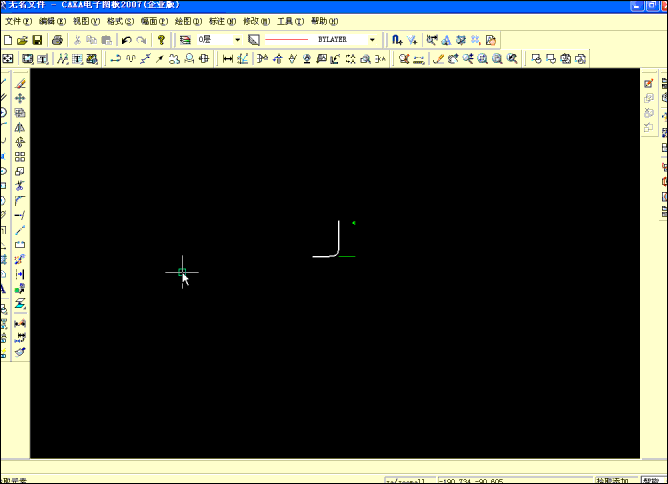Click the title block icon
This screenshot has height=484, width=668.
point(43,59)
